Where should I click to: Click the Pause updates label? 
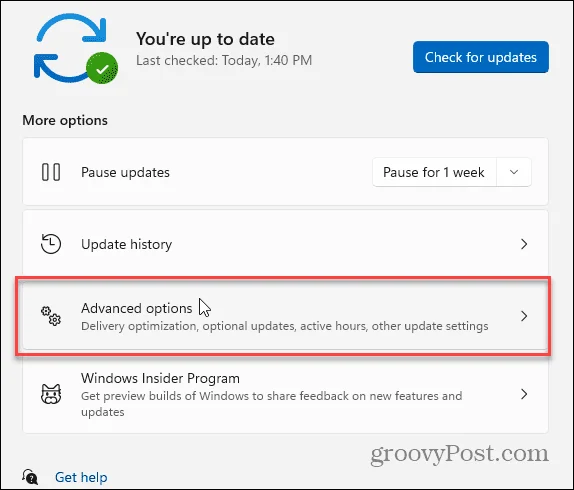pos(125,172)
